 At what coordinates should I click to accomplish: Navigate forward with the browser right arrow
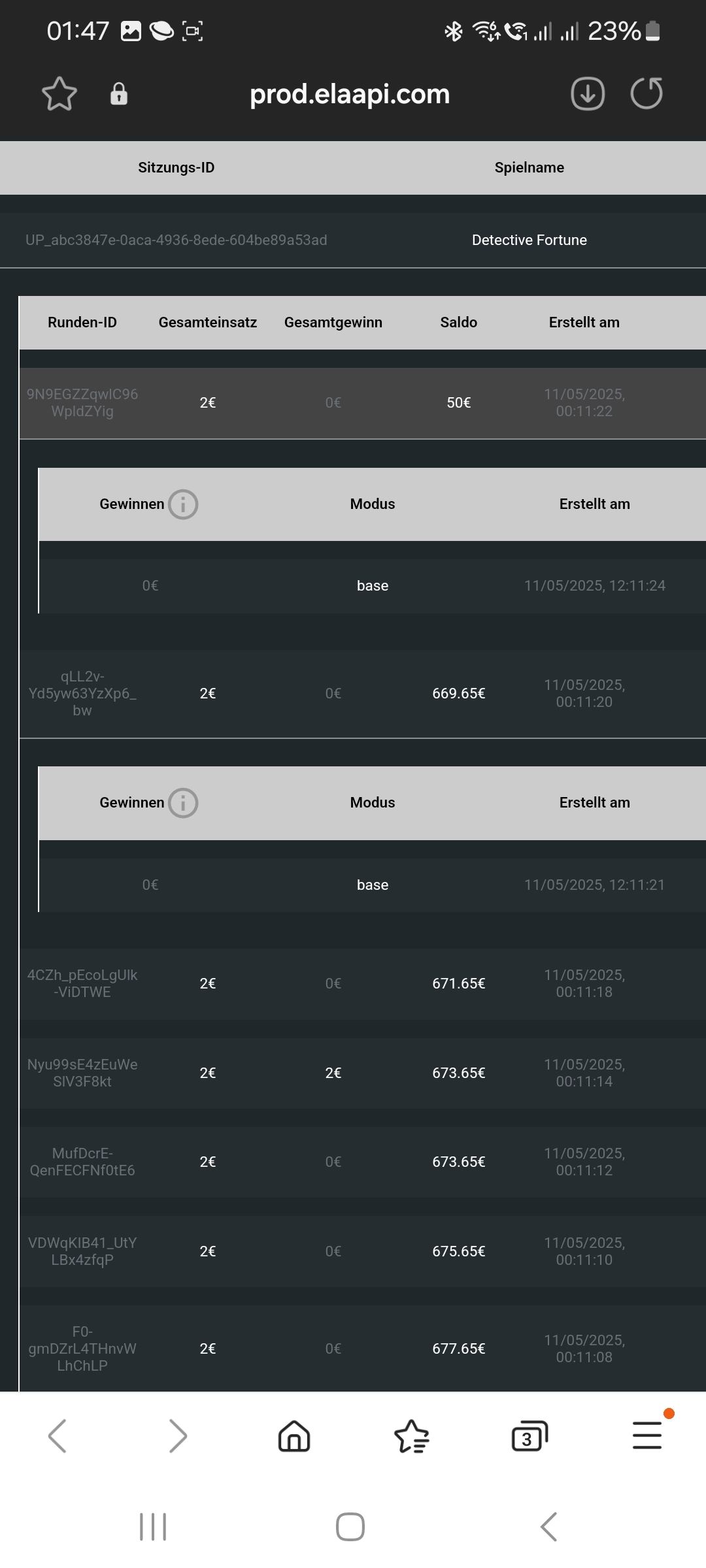click(x=177, y=1436)
